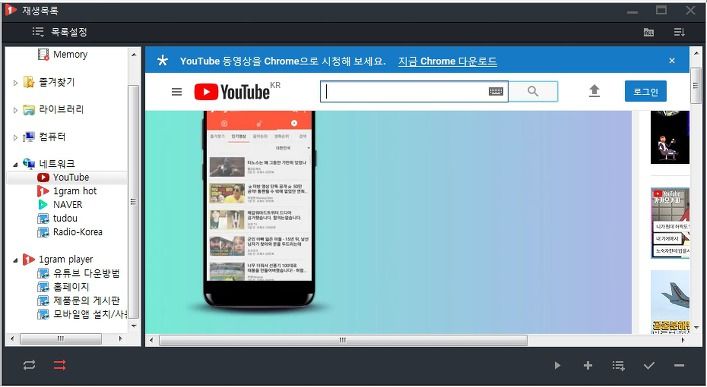The image size is (707, 387).
Task: Open the 제품문의 게시판 entry
Action: coord(87,300)
